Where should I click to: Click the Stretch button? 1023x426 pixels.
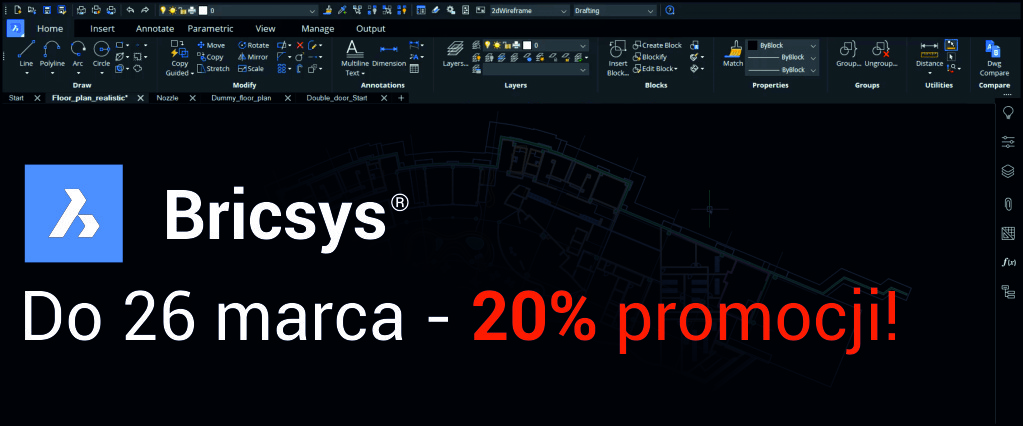point(213,68)
